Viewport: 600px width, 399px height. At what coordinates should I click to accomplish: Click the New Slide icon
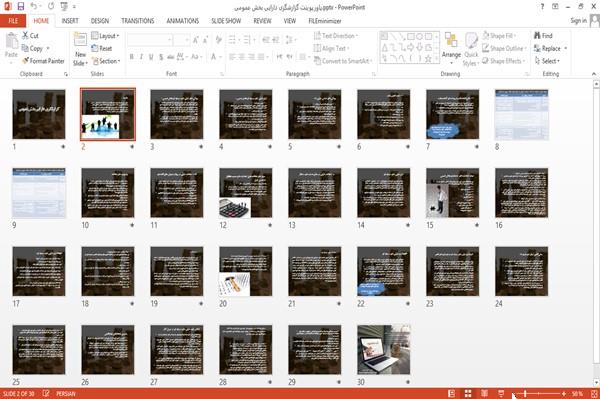click(80, 41)
